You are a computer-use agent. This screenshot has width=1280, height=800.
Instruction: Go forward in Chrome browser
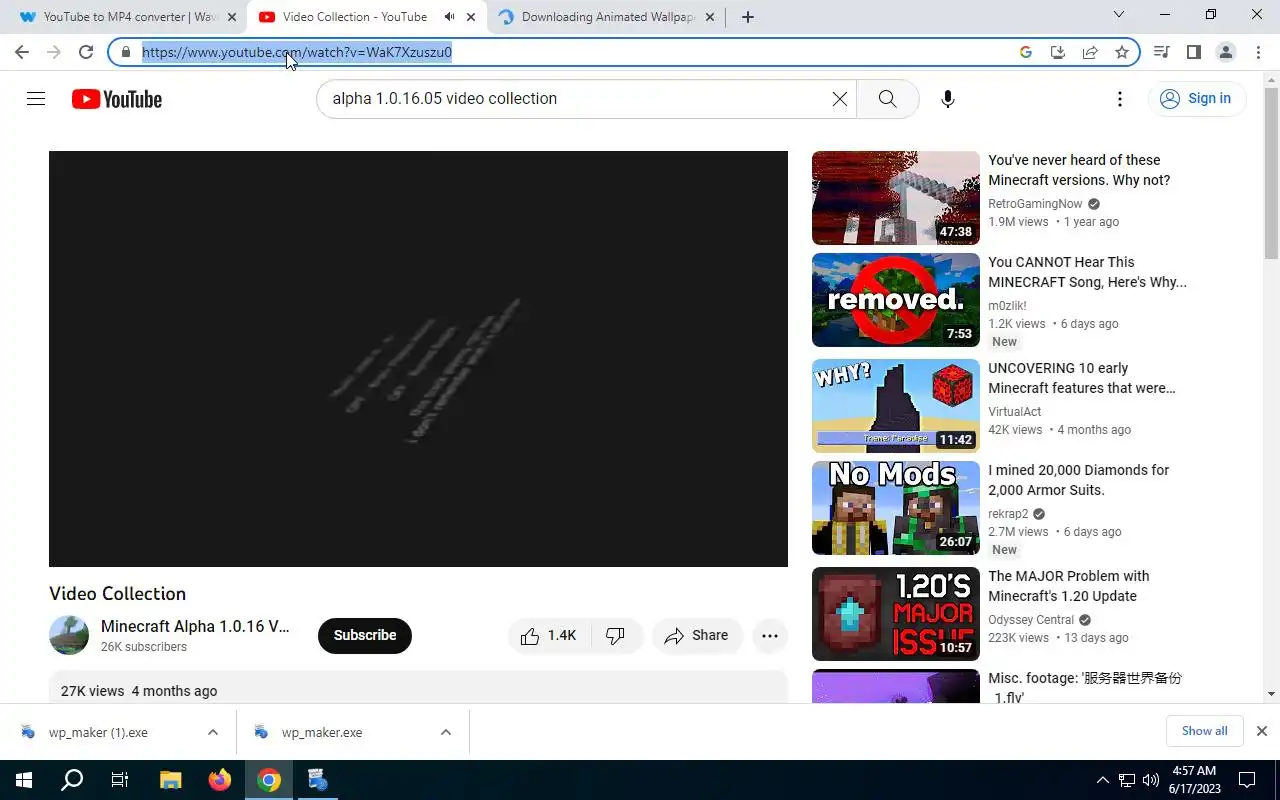54,52
